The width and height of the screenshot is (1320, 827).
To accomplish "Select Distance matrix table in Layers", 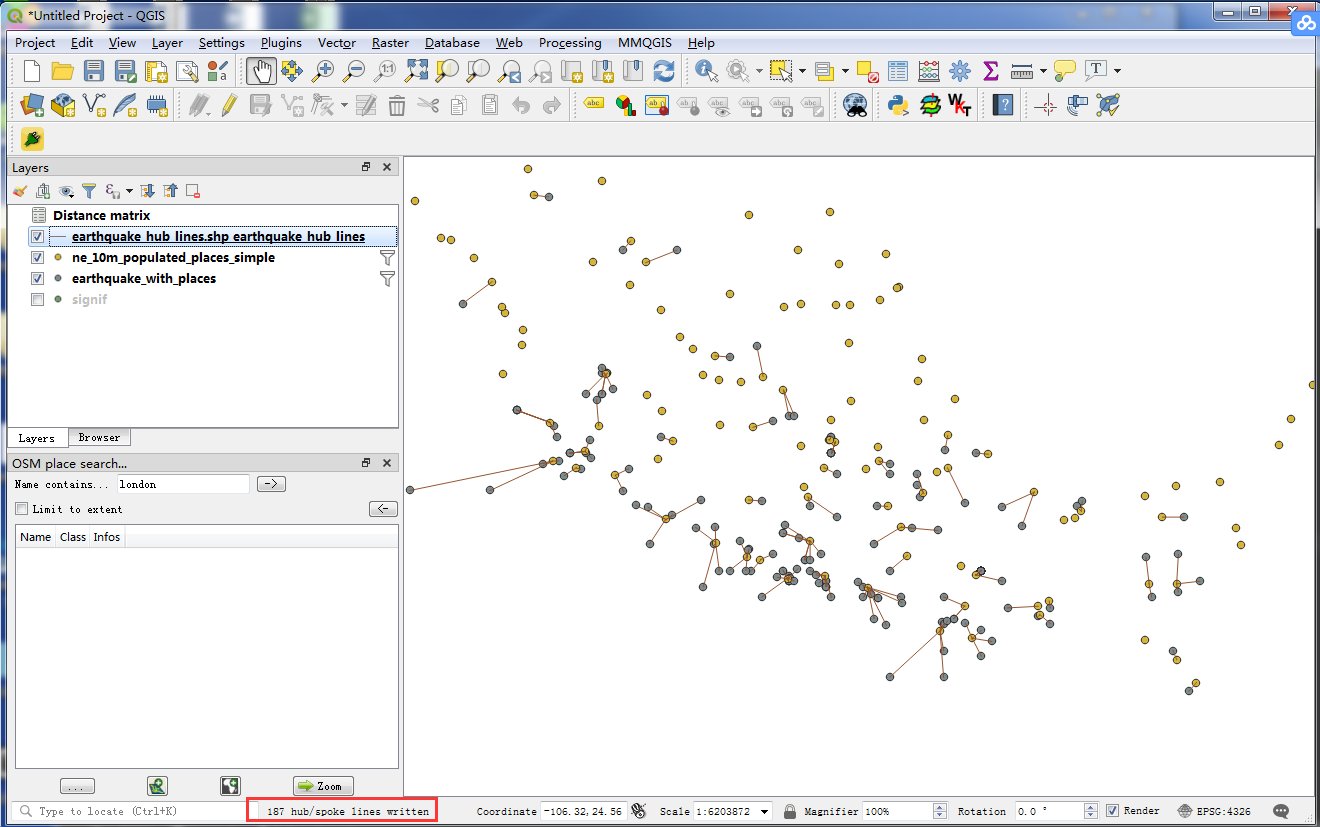I will 101,215.
